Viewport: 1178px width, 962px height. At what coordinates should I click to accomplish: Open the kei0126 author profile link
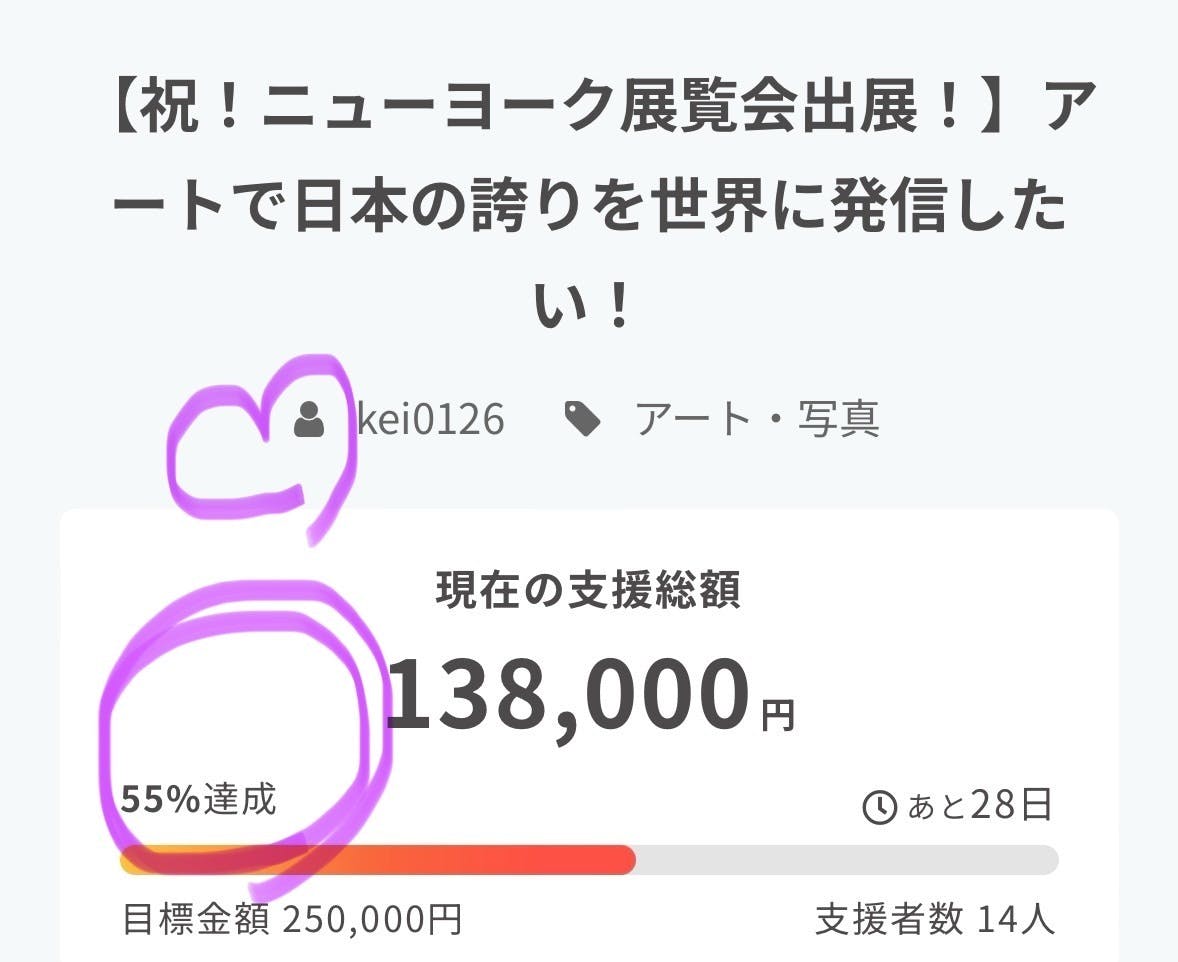(430, 420)
